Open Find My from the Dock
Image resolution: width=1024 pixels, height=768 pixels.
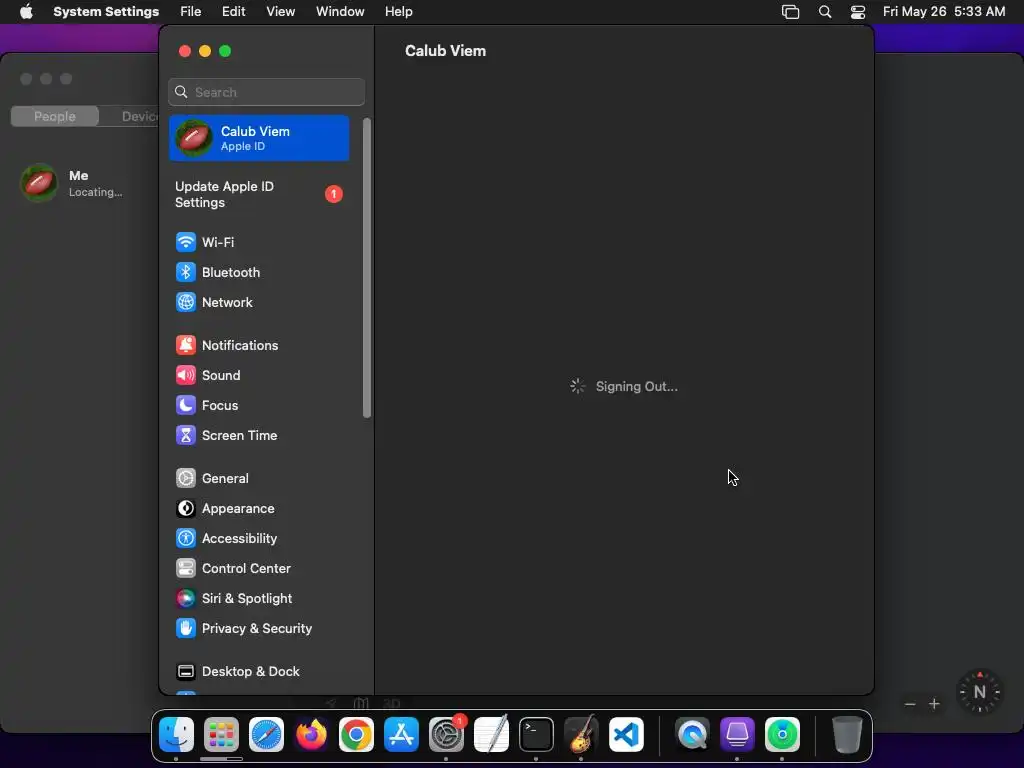782,735
